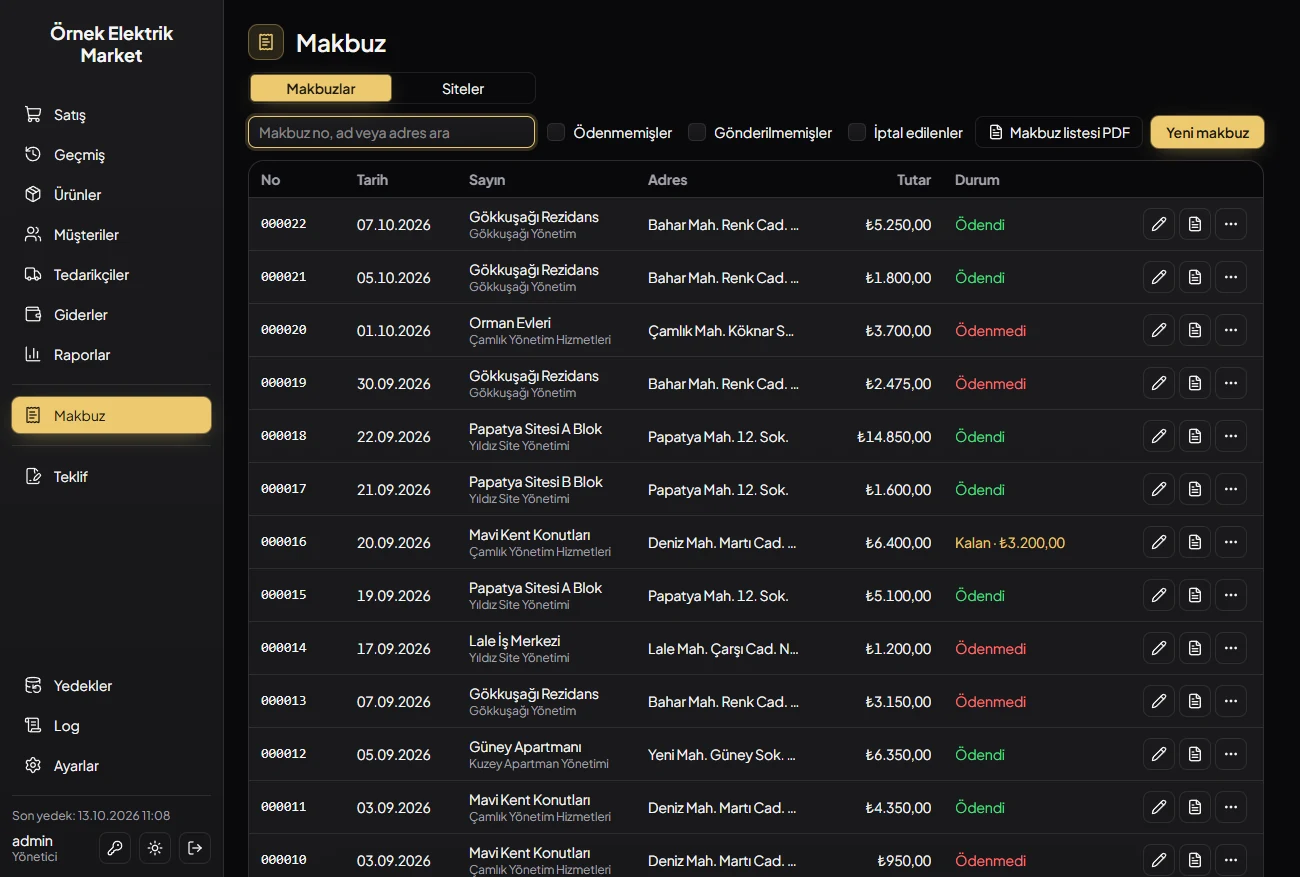Open document icon for receipt 000011
Viewport: 1300px width, 877px height.
click(1195, 807)
